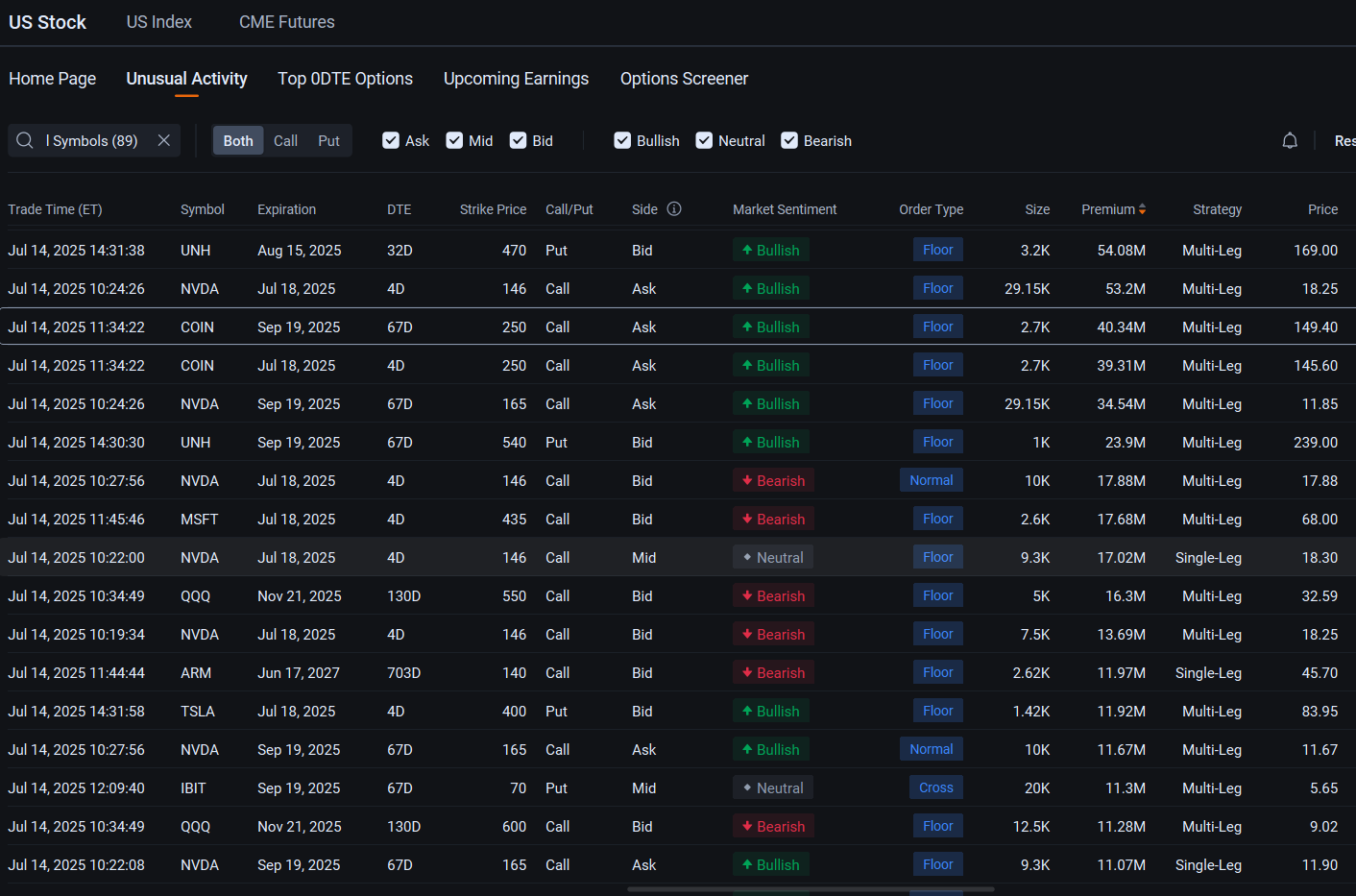Screen dimensions: 1356x896
Task: Select the Both option filter
Action: point(238,140)
